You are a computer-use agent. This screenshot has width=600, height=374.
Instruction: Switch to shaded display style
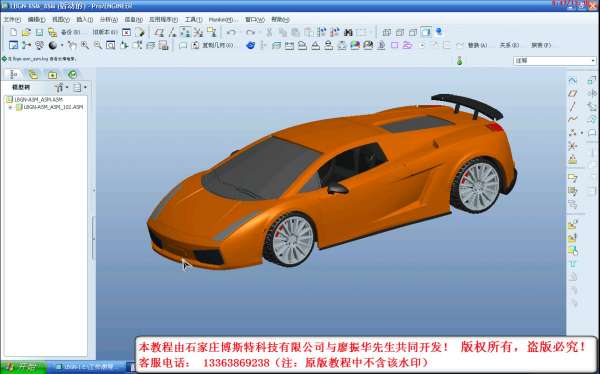[426, 32]
